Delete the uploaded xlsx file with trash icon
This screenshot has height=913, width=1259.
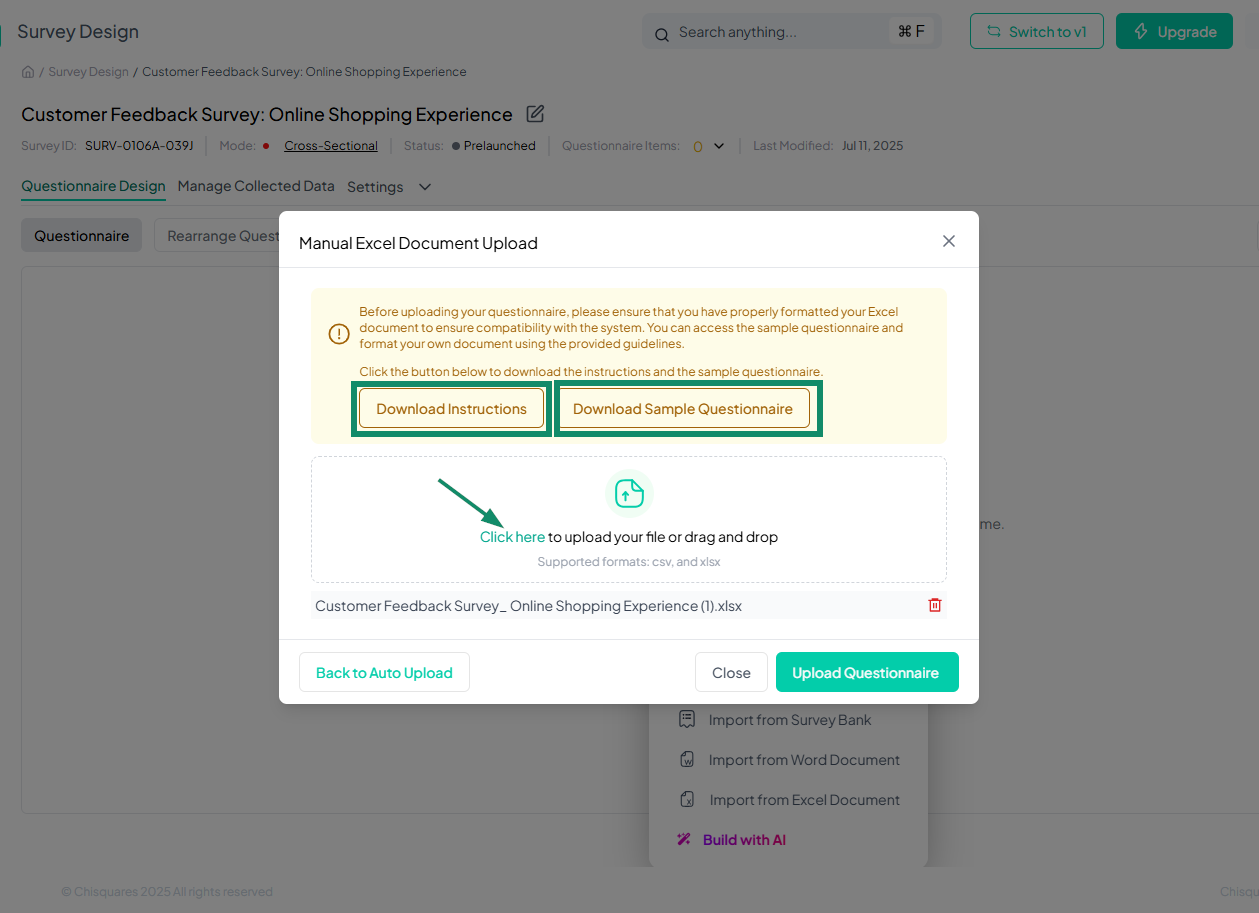click(935, 605)
